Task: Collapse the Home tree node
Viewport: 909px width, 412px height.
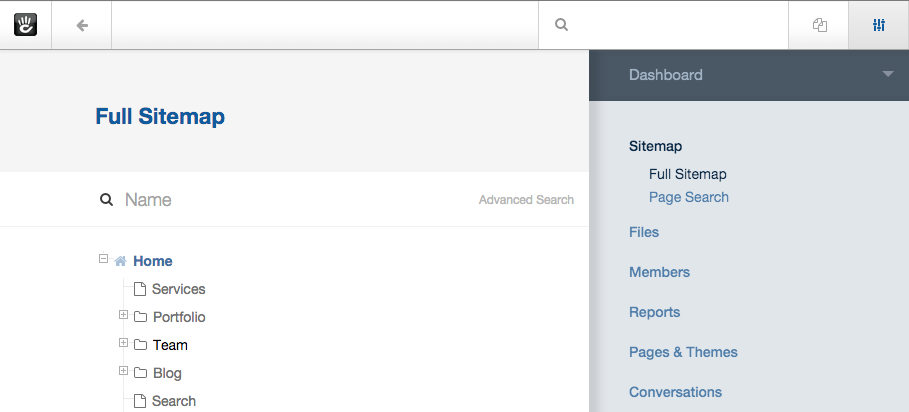Action: pos(103,258)
